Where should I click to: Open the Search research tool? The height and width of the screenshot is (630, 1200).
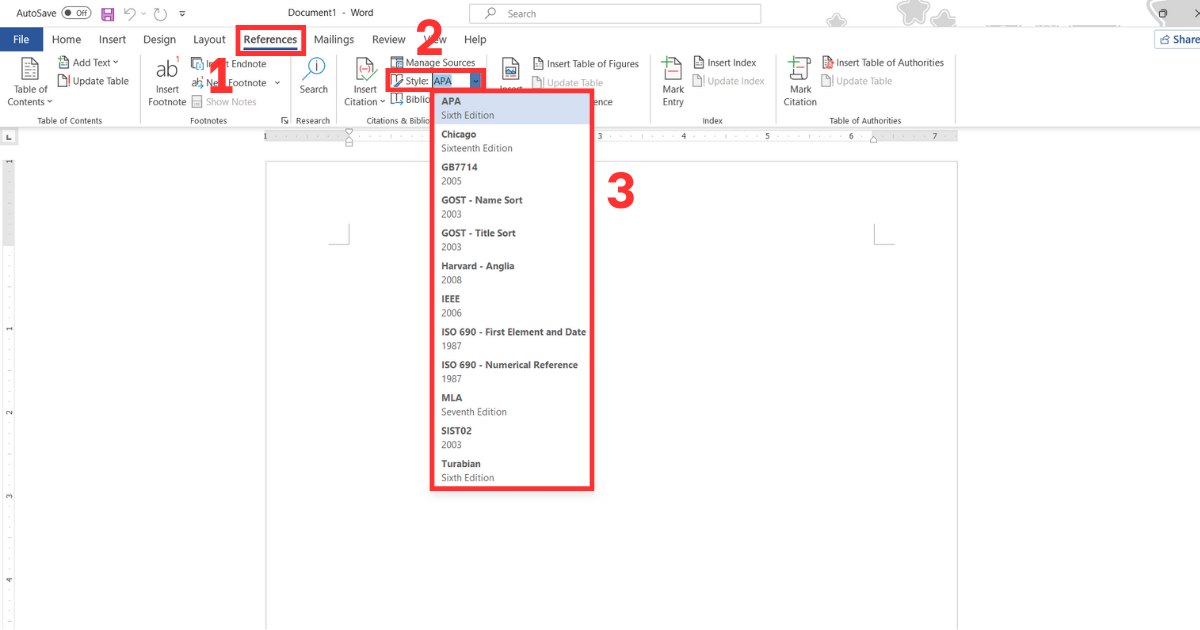pyautogui.click(x=314, y=70)
